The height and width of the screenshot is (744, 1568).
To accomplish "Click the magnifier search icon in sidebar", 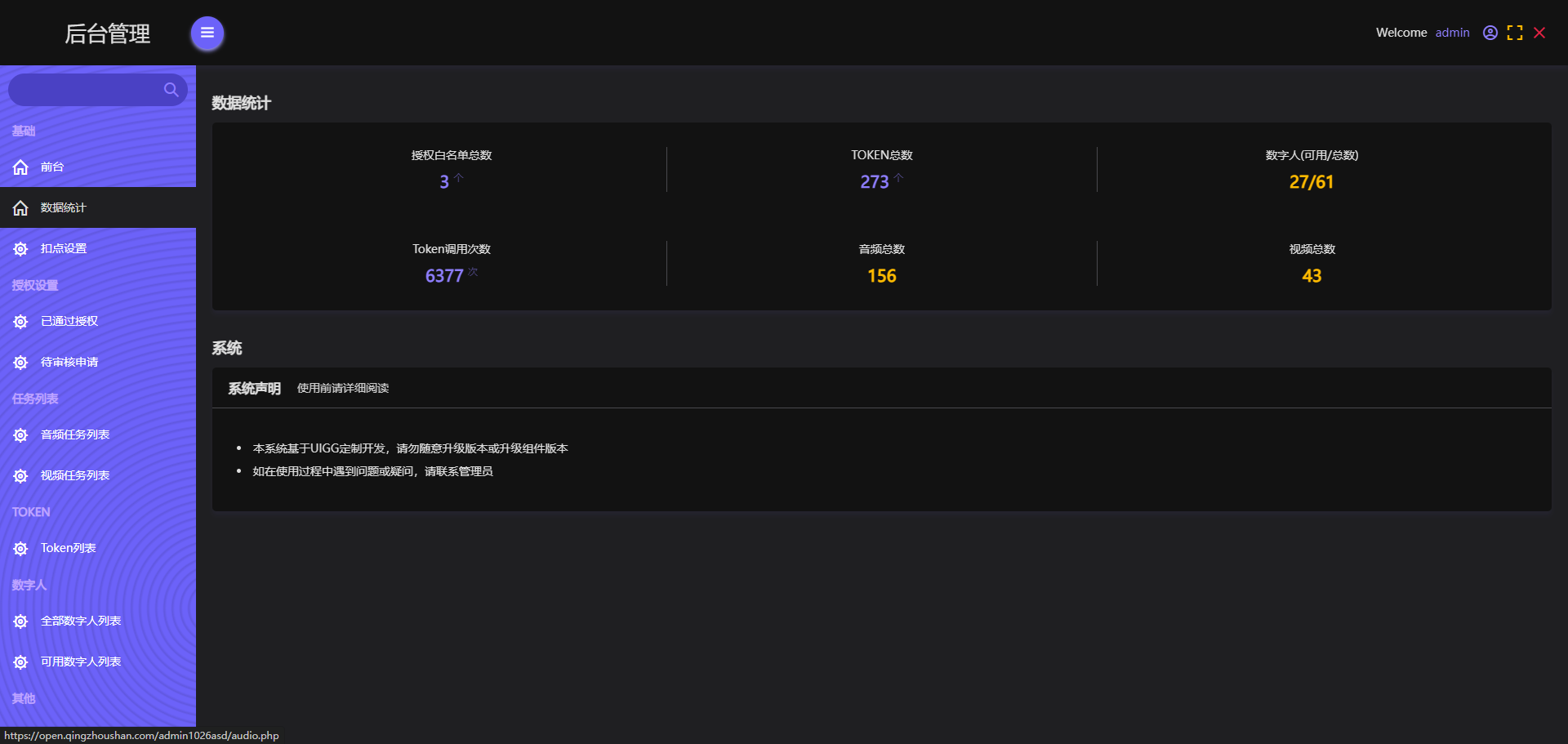I will point(171,90).
